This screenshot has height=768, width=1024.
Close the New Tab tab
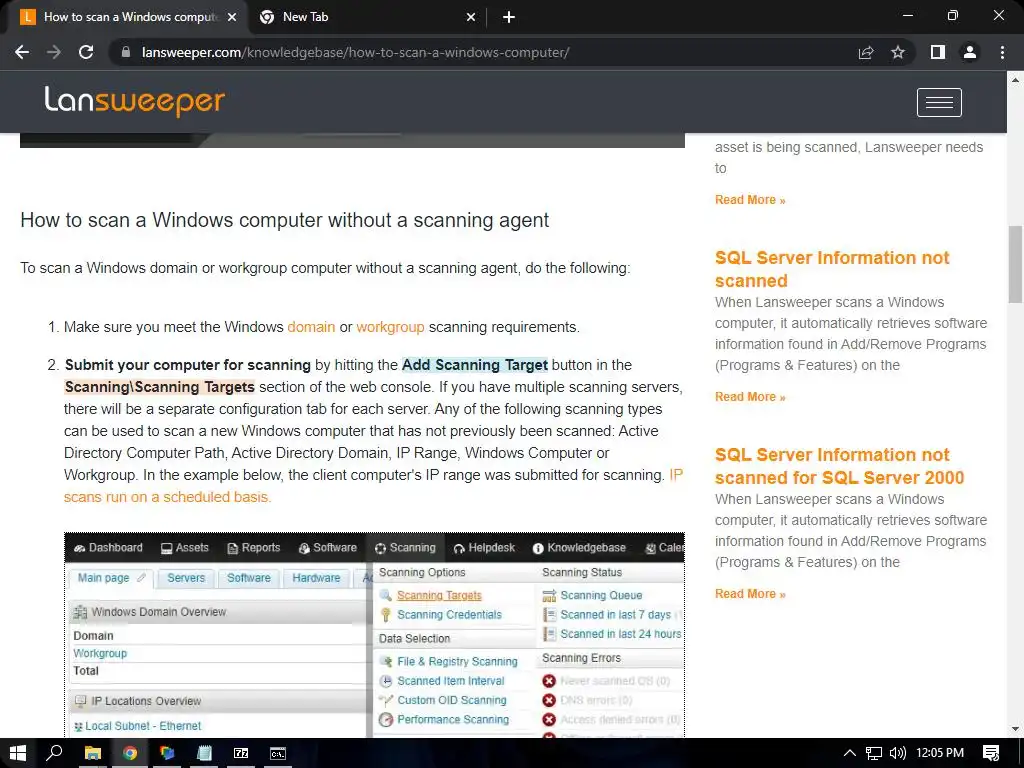[471, 17]
